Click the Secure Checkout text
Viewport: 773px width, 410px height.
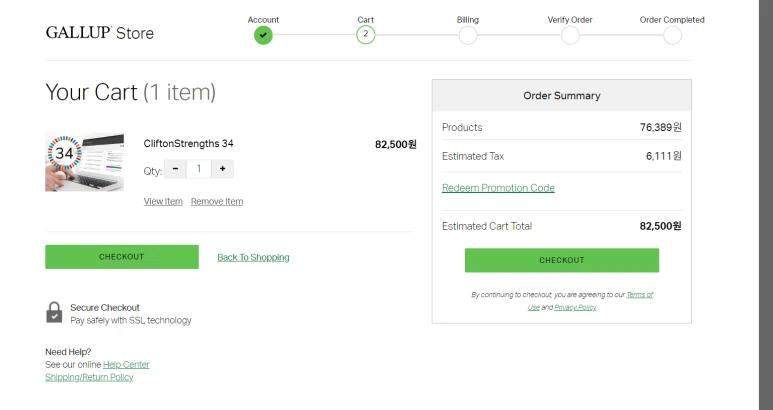coord(105,308)
